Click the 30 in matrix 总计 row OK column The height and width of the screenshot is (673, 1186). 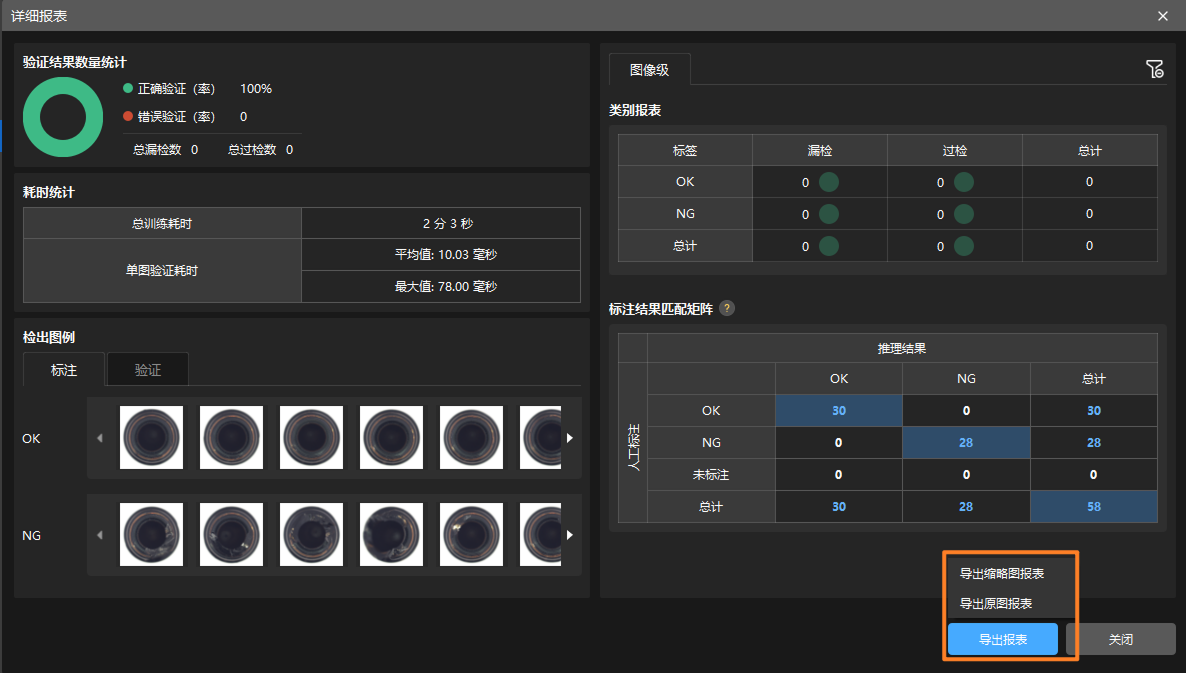(839, 507)
